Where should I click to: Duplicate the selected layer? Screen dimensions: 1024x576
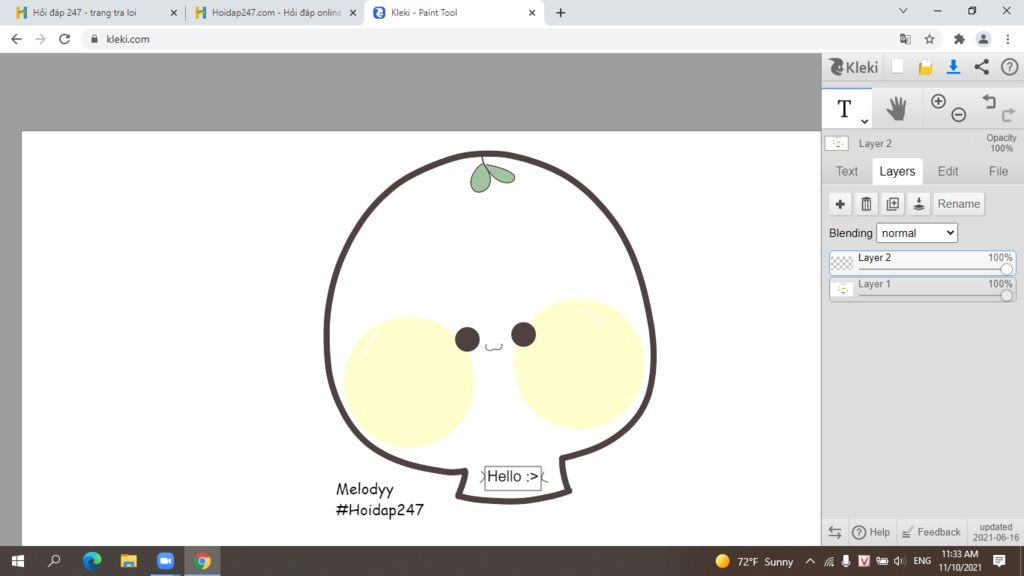[892, 204]
